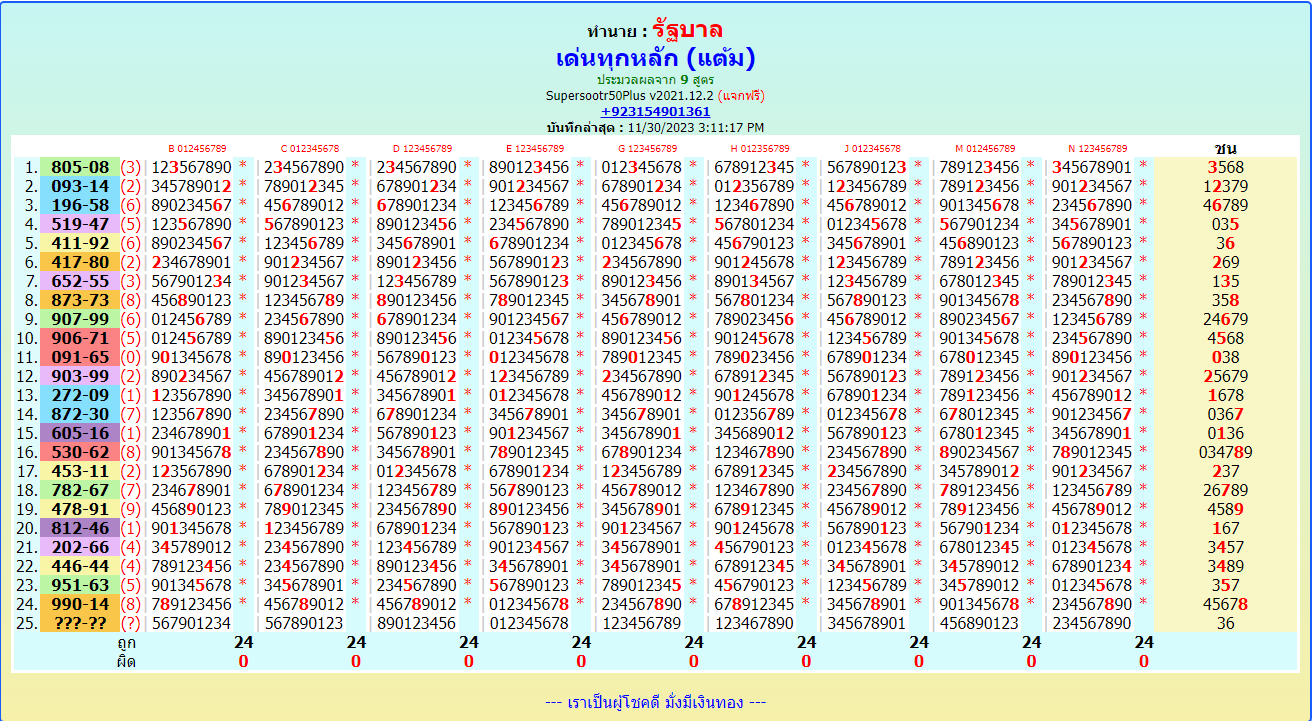Click ชน value 034789 in row 16
The height and width of the screenshot is (721, 1312).
[1225, 452]
